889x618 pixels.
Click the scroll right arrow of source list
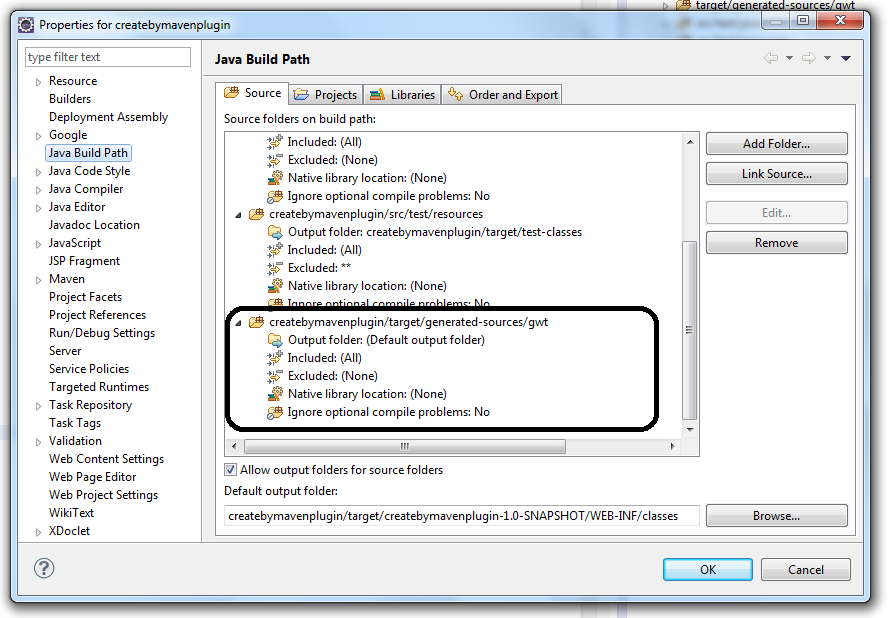pyautogui.click(x=673, y=446)
